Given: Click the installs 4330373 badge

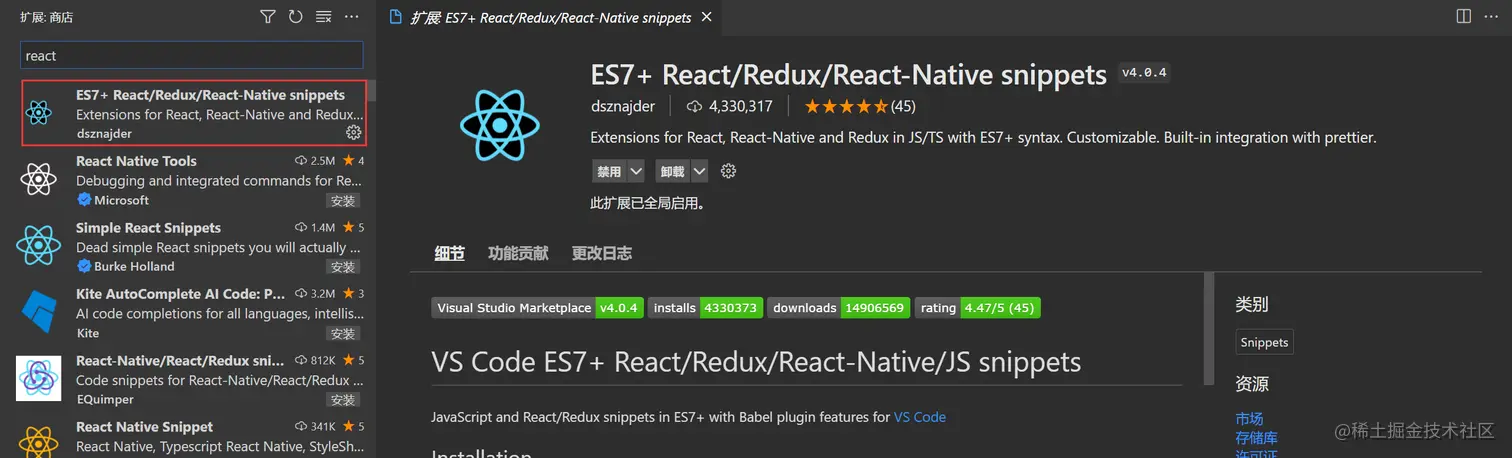Looking at the screenshot, I should click(706, 308).
